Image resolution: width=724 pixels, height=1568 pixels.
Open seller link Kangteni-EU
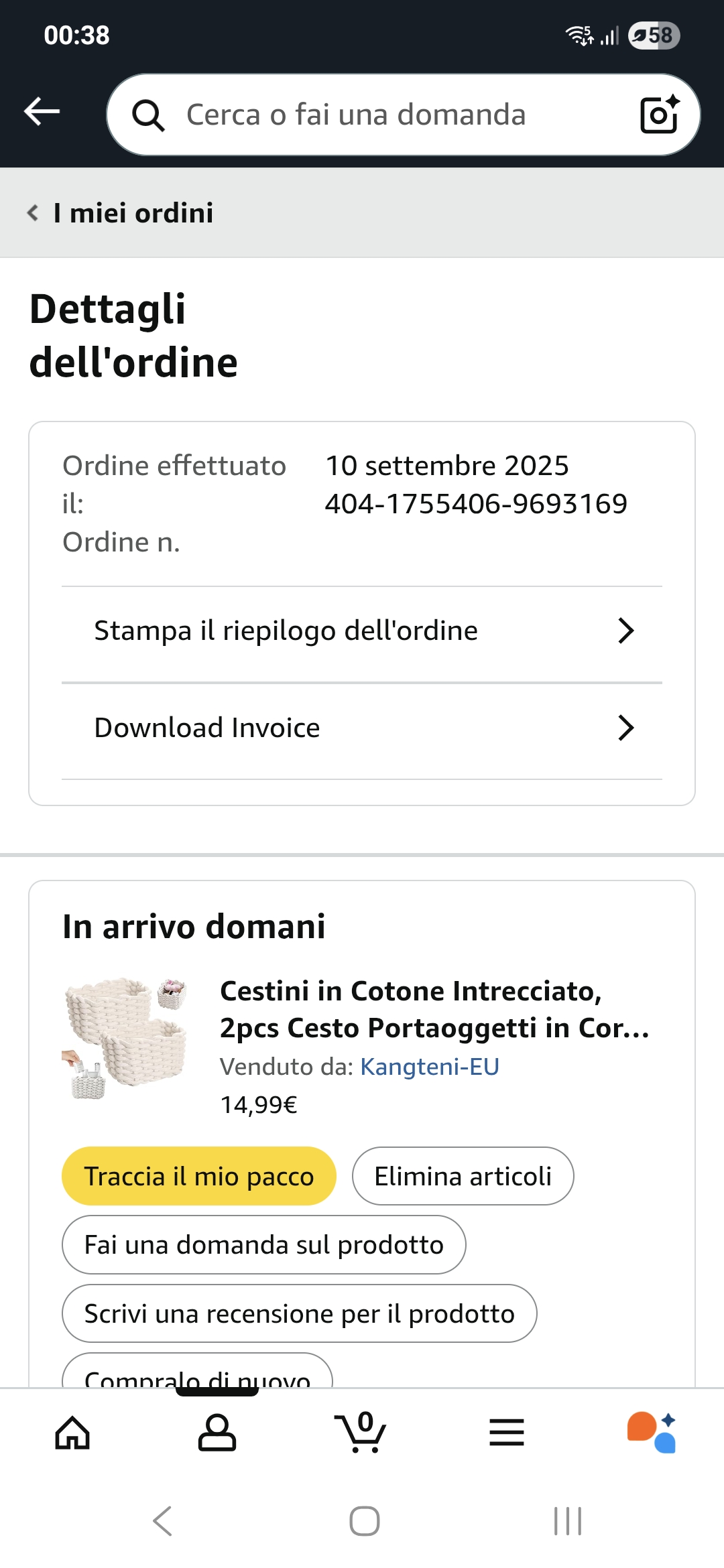(430, 1067)
